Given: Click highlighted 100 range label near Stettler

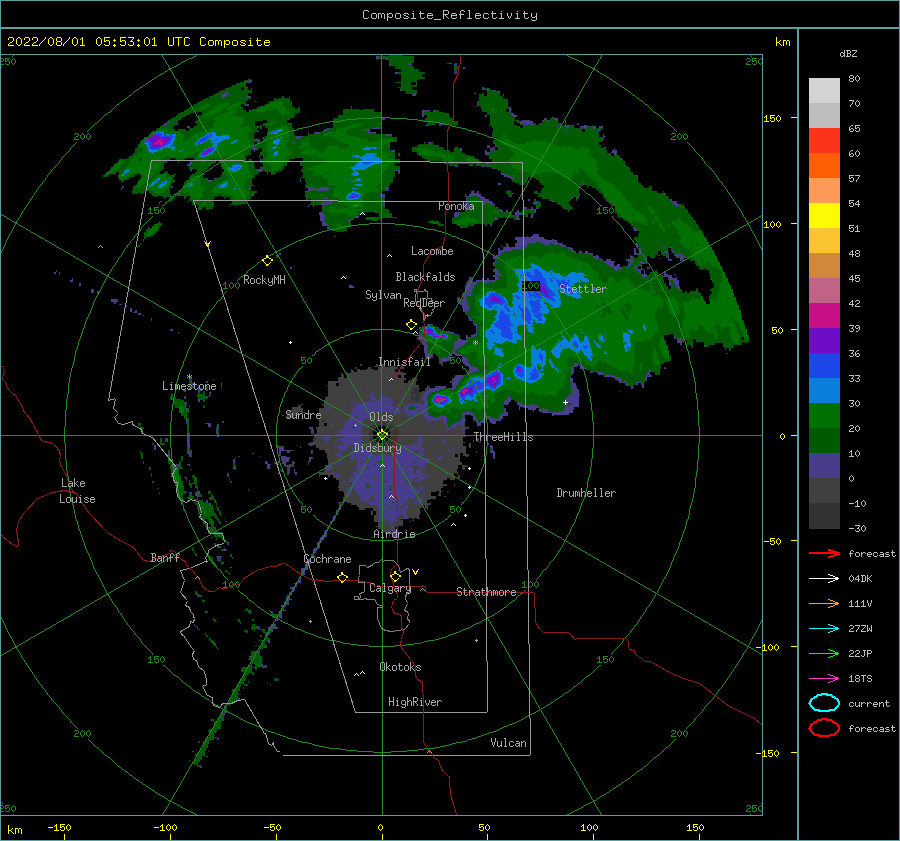Looking at the screenshot, I should (531, 285).
